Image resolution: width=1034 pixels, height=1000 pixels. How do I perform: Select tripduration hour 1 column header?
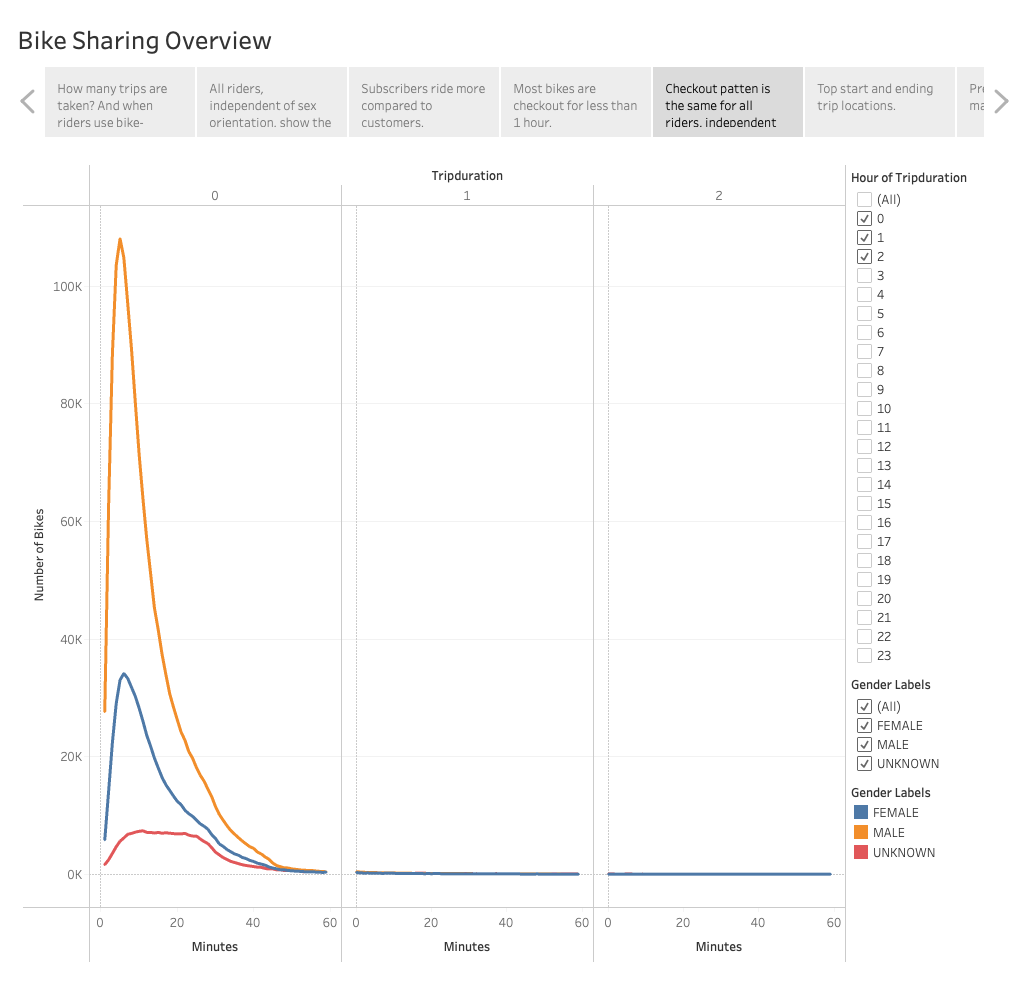pos(467,195)
